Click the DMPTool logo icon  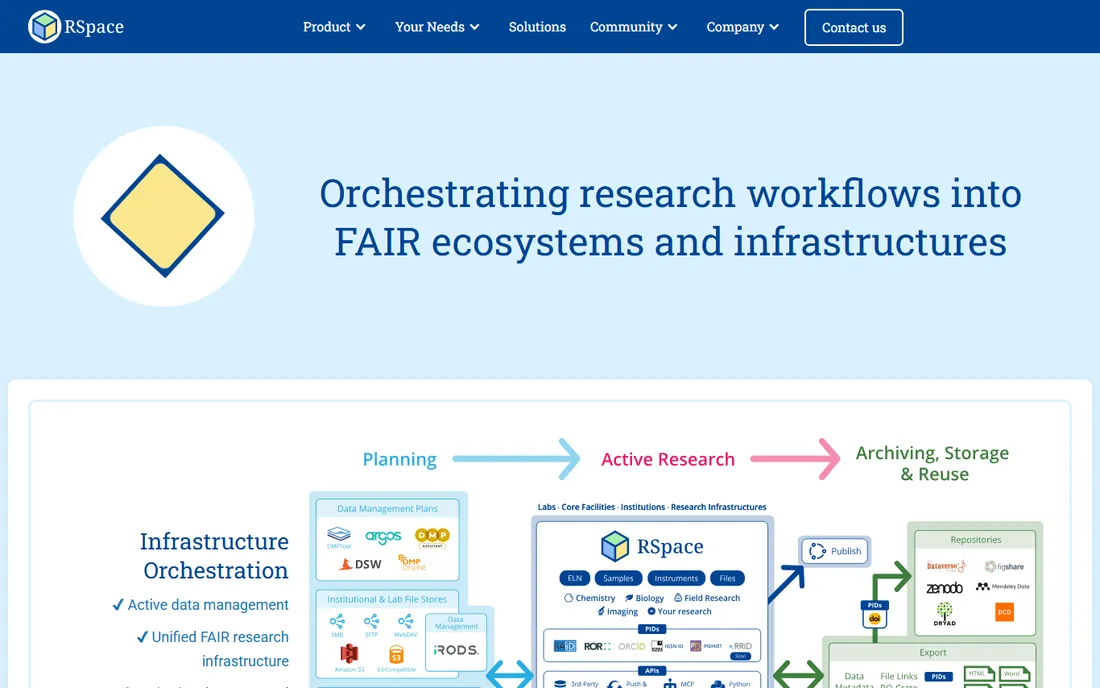click(x=339, y=538)
